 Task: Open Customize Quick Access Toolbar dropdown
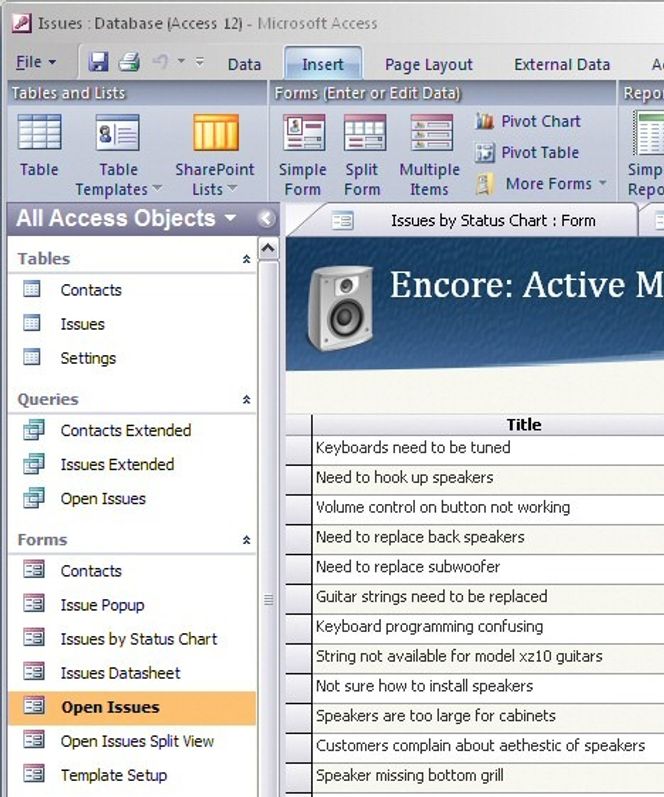200,62
